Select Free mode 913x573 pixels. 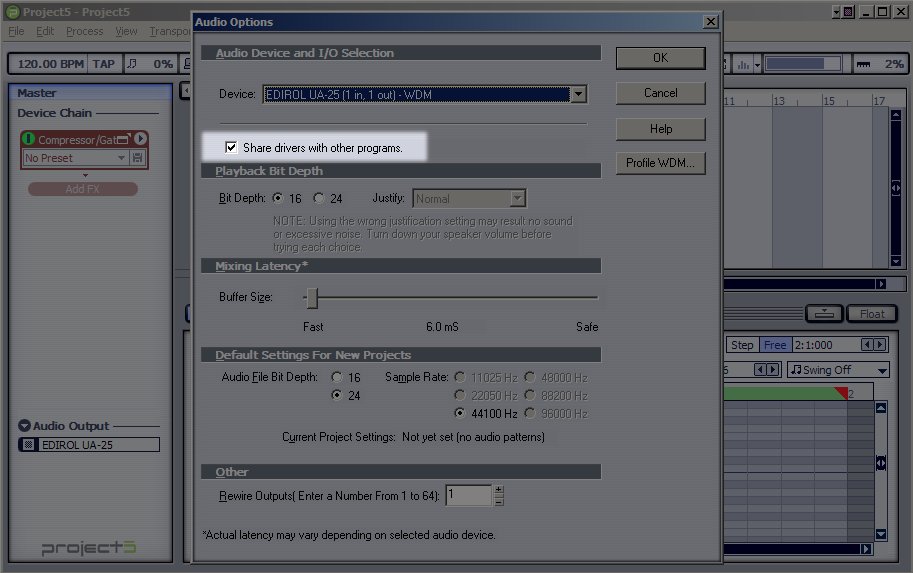coord(775,345)
